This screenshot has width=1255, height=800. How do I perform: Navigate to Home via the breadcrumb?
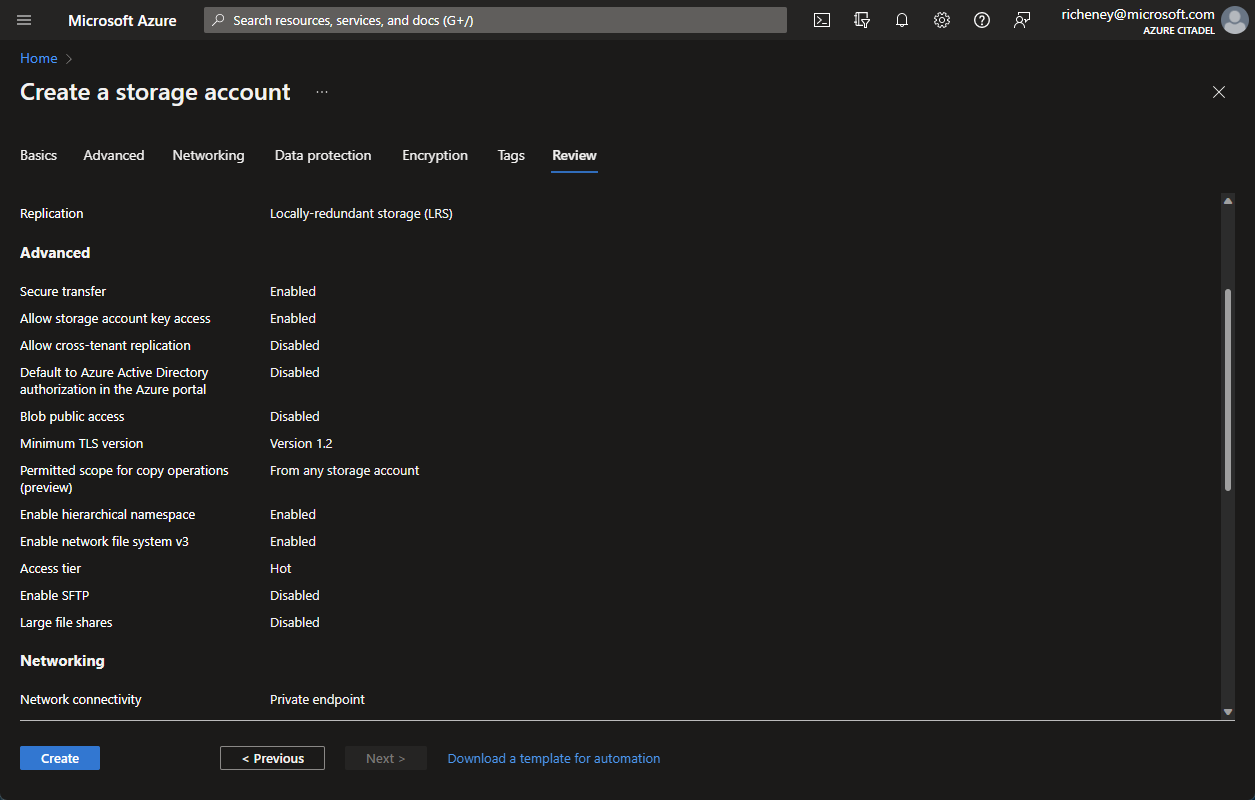coord(38,58)
